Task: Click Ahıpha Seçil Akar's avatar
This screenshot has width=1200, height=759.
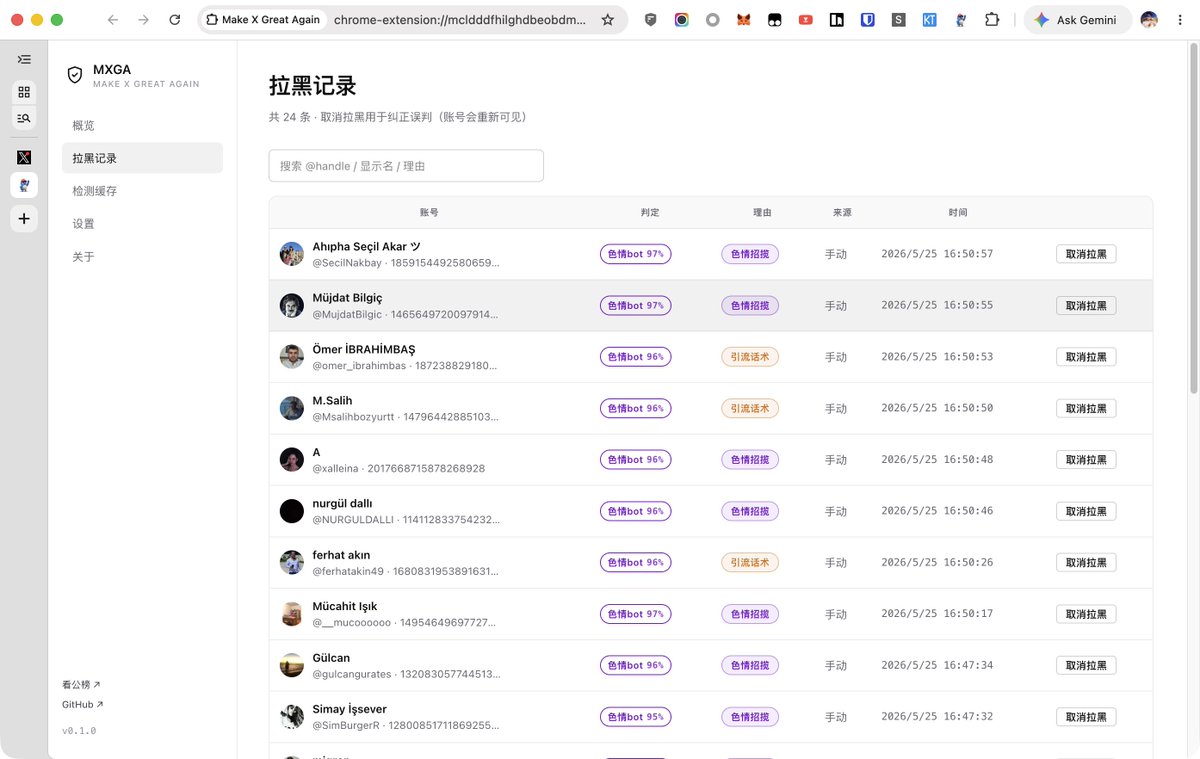Action: point(292,254)
